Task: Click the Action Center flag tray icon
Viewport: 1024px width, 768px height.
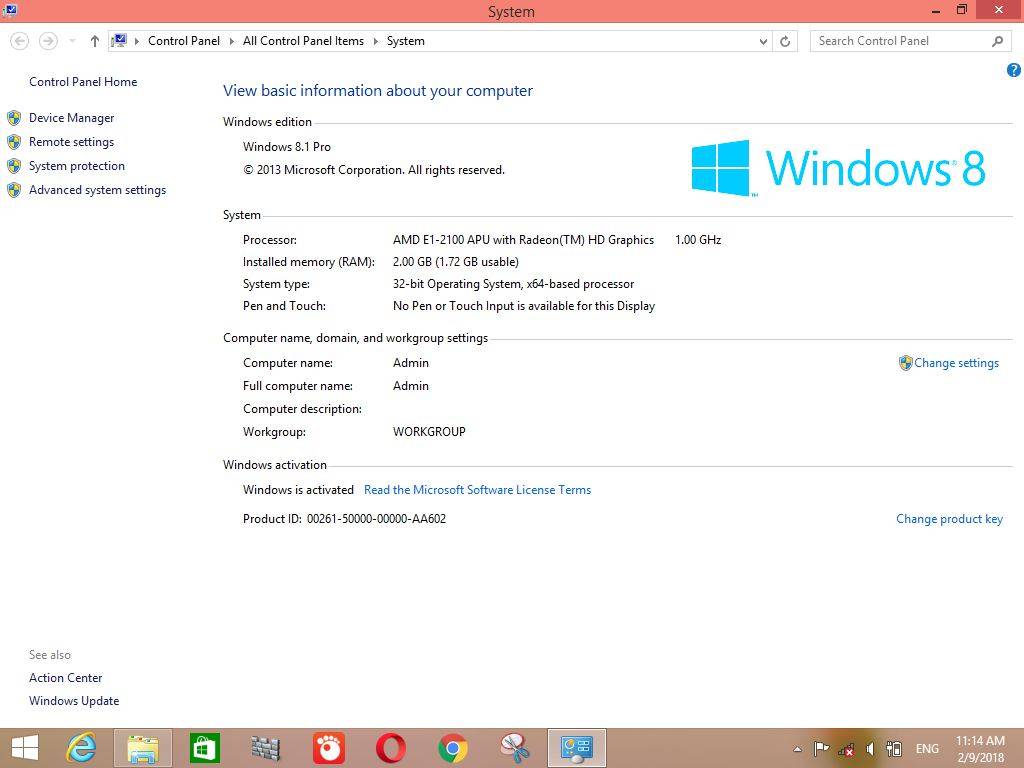Action: click(822, 749)
